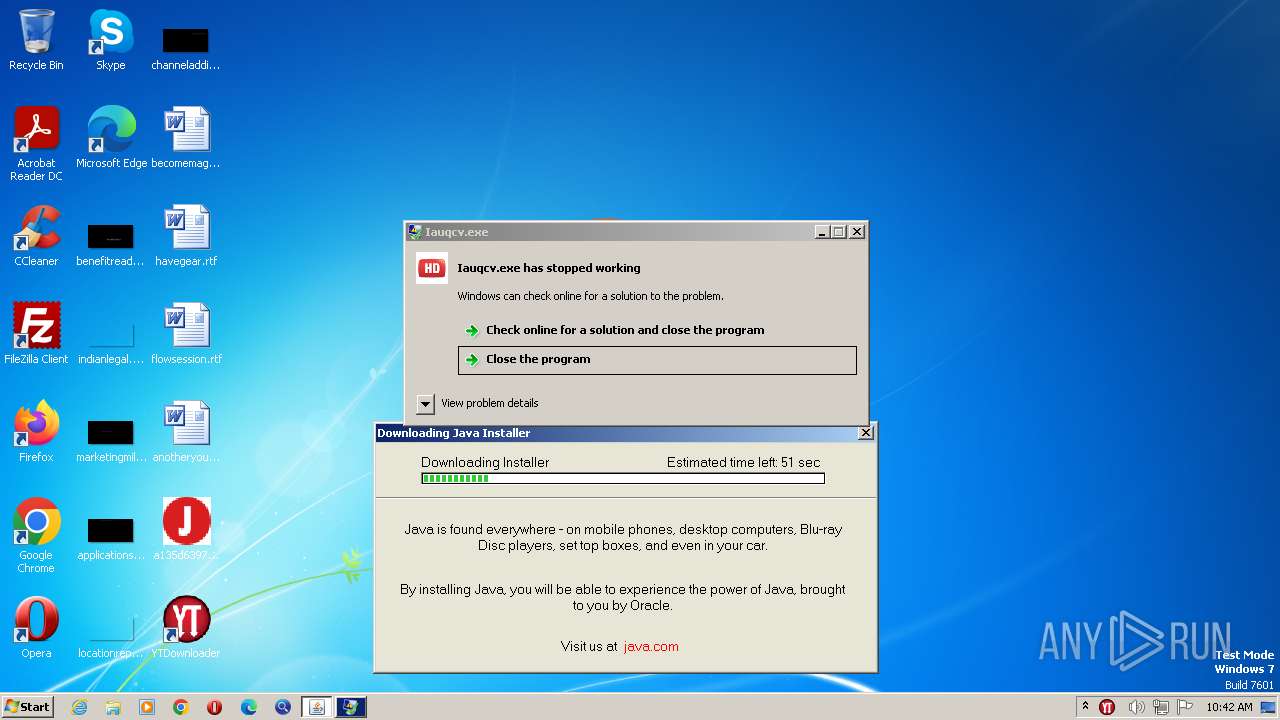Launch Edge from the taskbar
This screenshot has height=720, width=1280.
[x=249, y=707]
